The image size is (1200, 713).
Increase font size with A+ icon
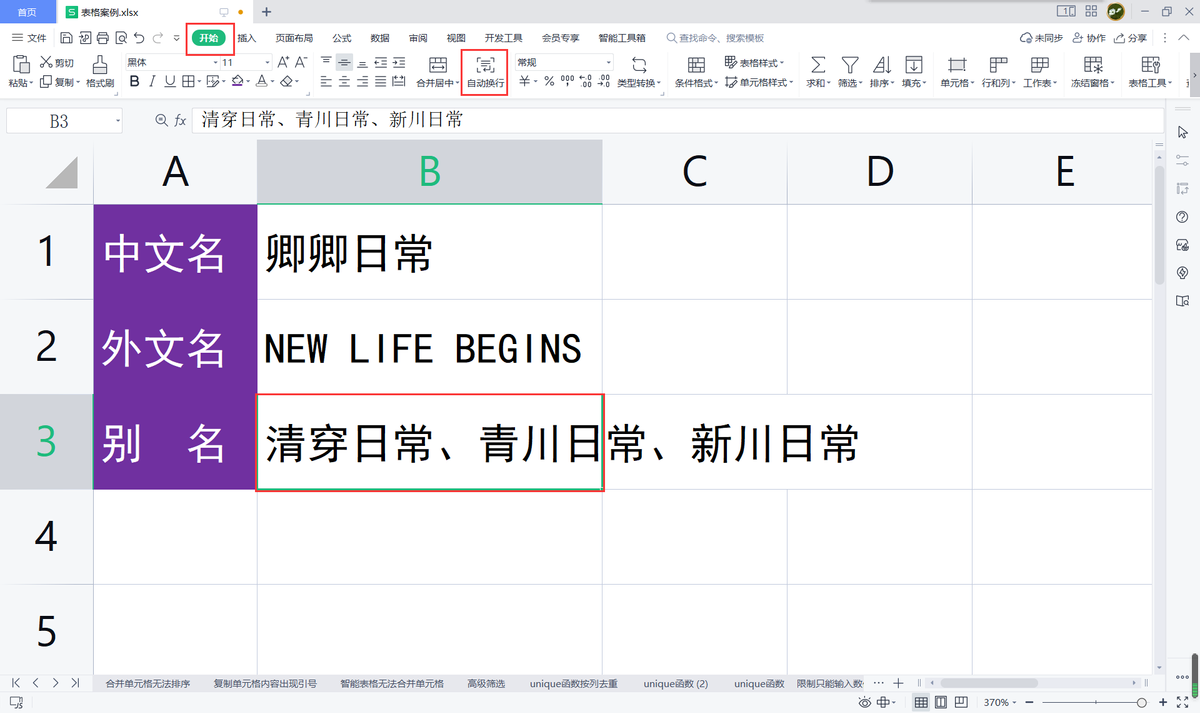click(283, 62)
